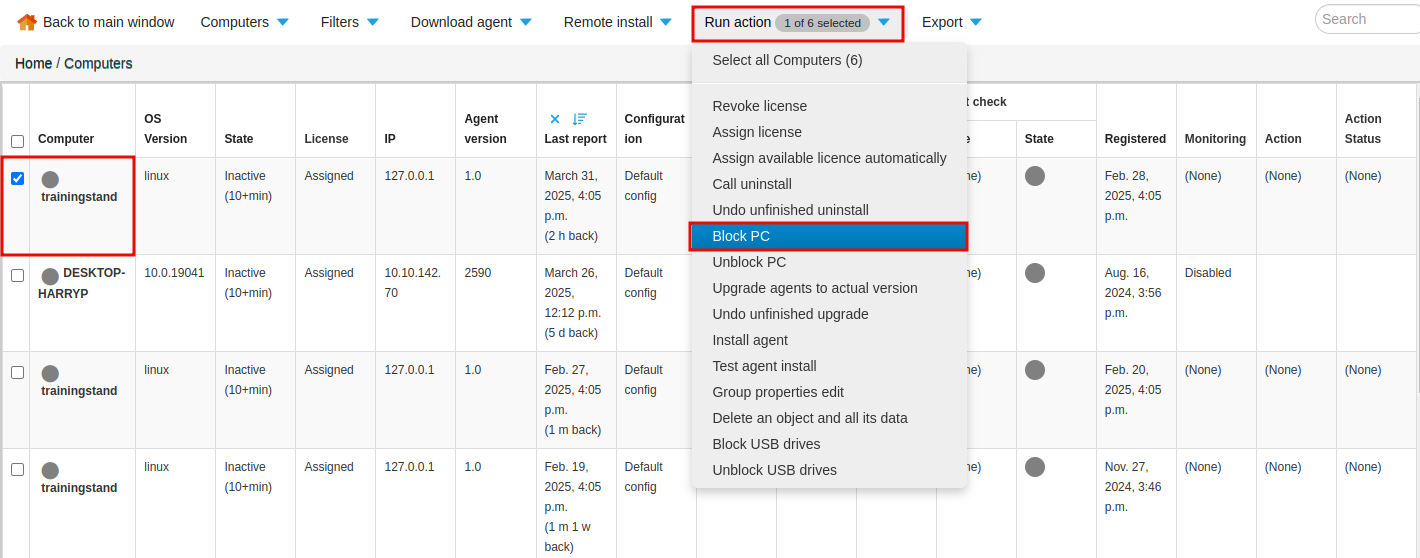
Task: Focus the Search input field
Action: pos(1368,19)
